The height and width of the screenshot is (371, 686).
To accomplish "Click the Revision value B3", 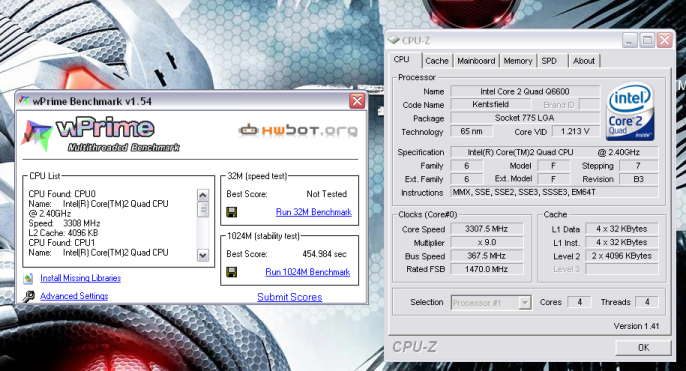I will [638, 179].
